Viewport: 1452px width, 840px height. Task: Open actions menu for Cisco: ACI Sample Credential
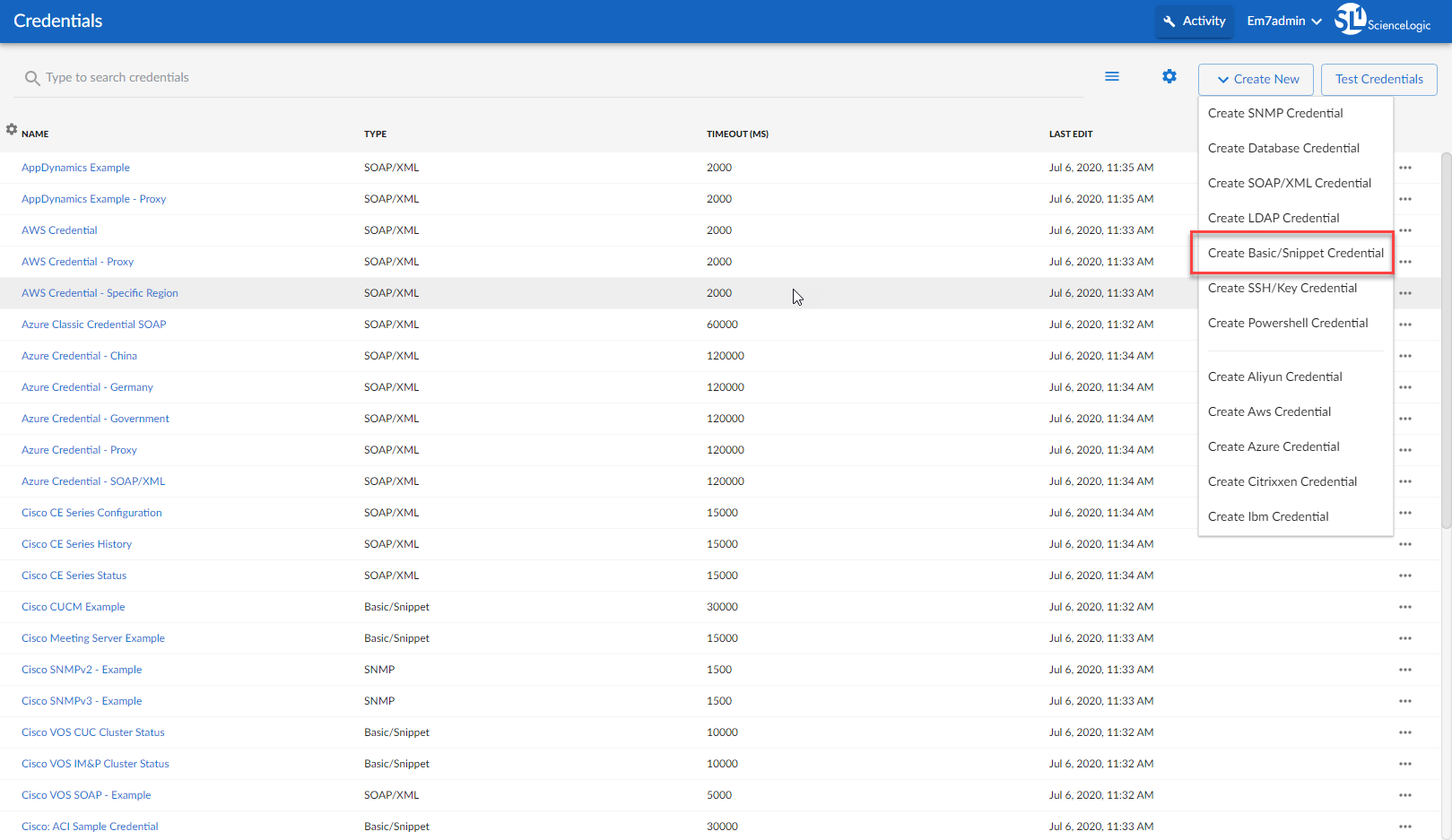[1405, 827]
